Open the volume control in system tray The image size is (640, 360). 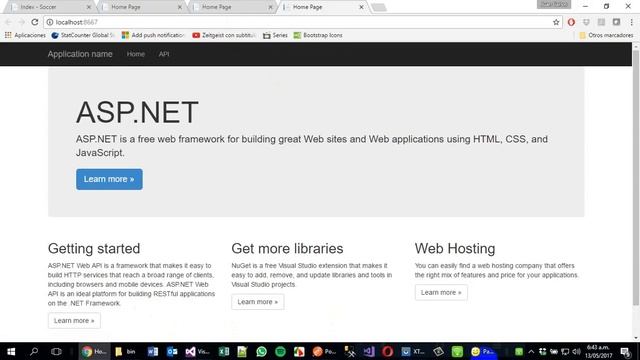(x=576, y=351)
